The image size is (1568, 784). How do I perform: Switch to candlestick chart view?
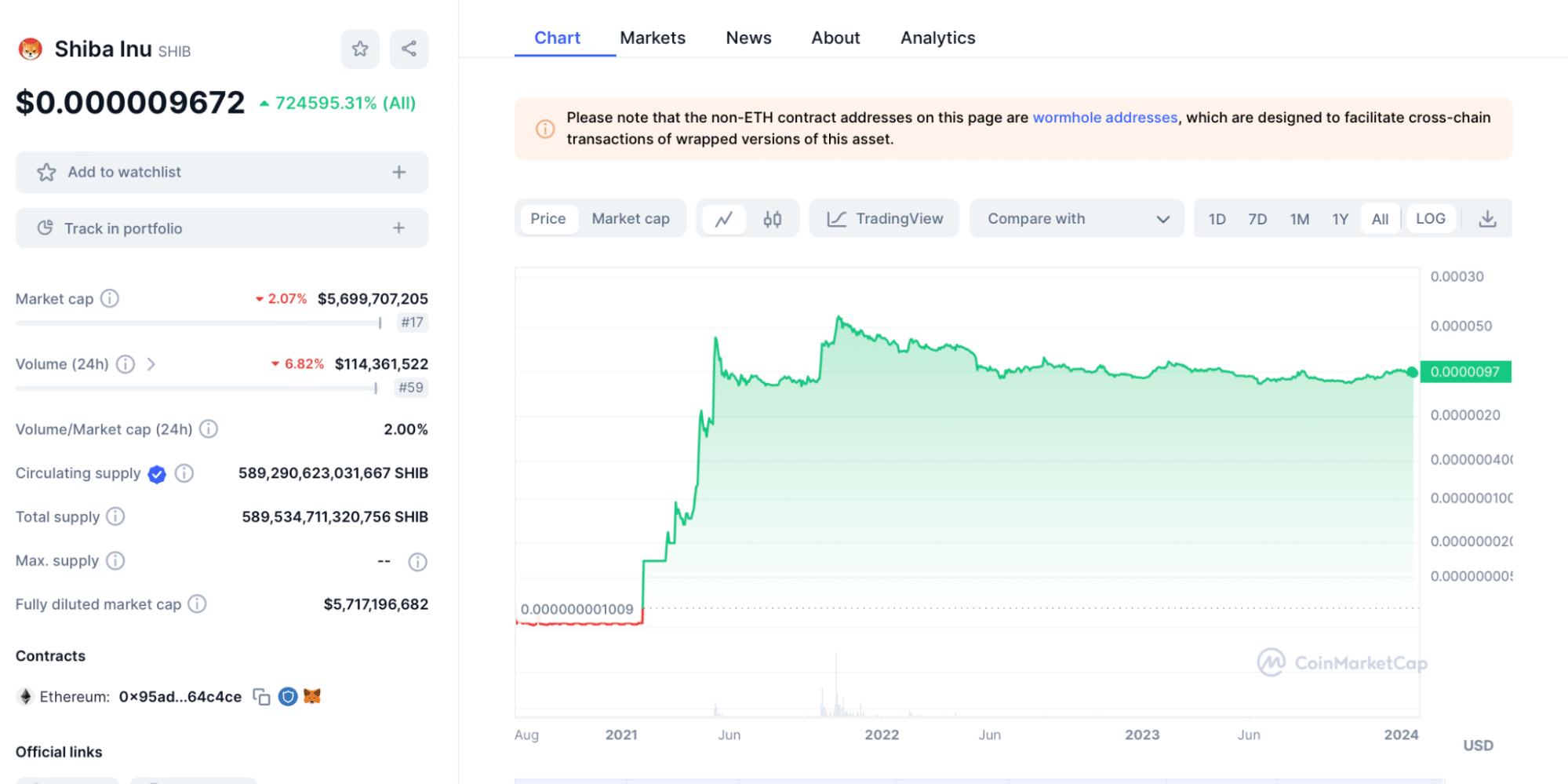(x=772, y=219)
